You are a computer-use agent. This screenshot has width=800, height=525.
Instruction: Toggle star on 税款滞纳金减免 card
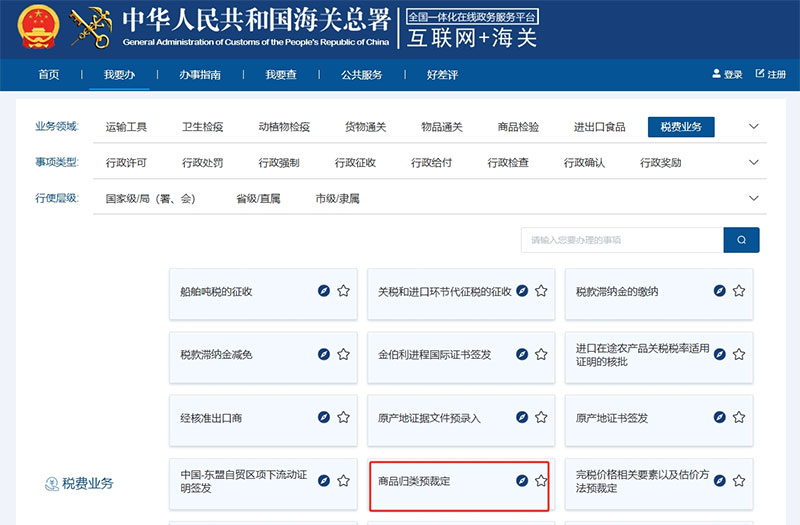343,354
